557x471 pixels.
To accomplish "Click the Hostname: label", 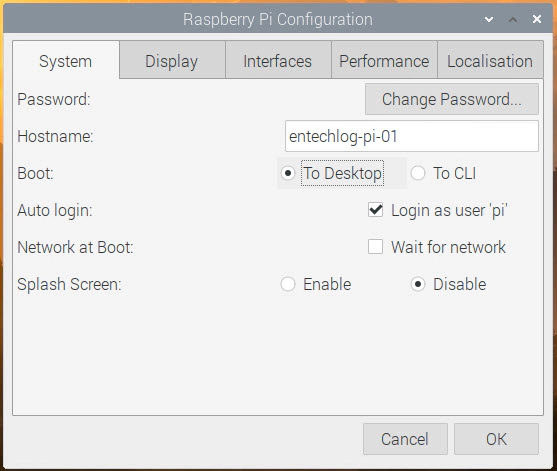I will (55, 136).
